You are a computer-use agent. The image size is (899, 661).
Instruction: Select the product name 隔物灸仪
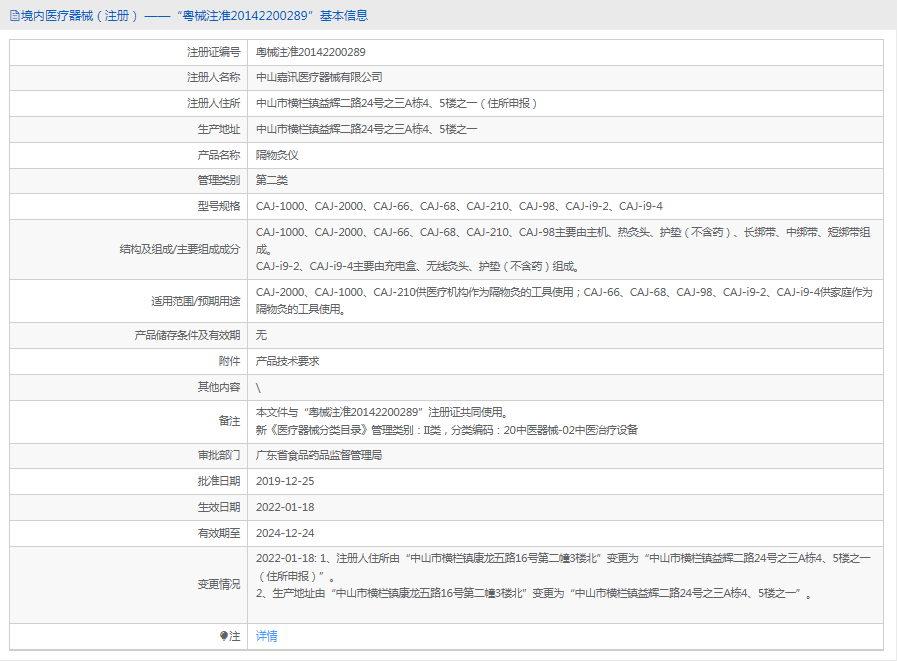pyautogui.click(x=277, y=155)
